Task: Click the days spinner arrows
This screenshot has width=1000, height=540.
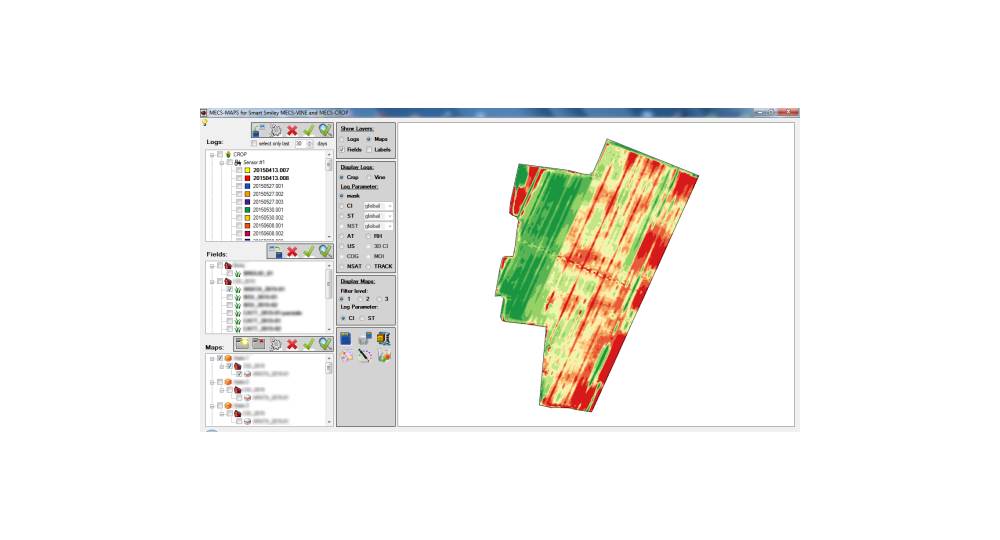Action: click(310, 144)
